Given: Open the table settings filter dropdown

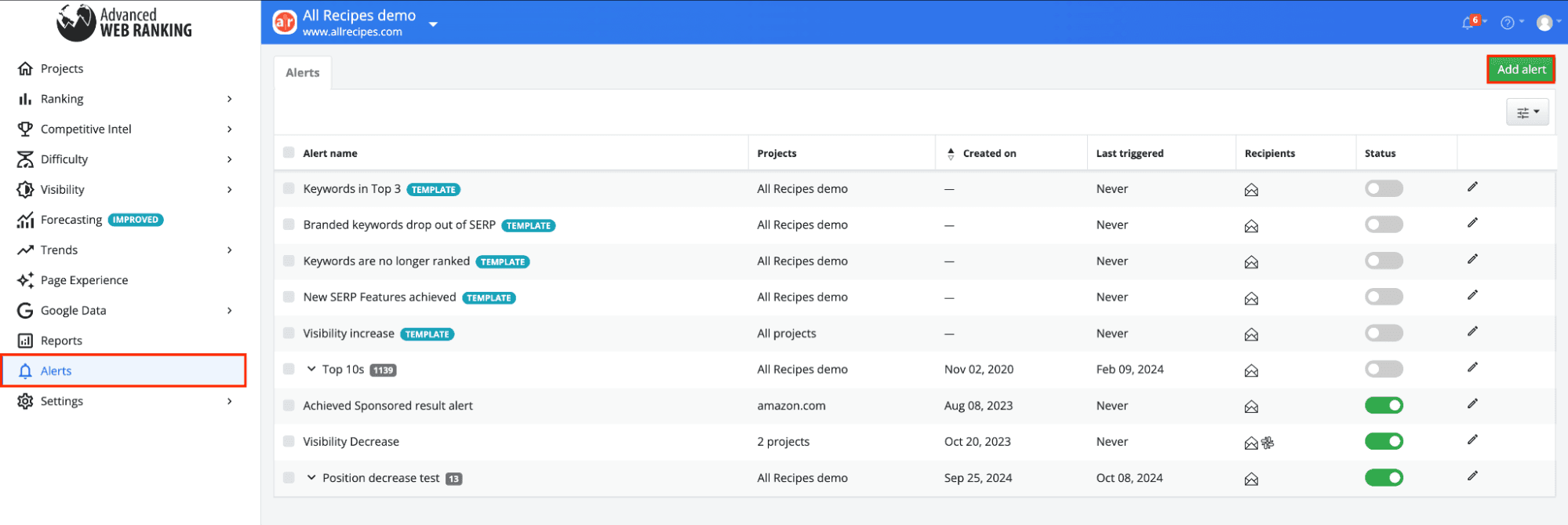Looking at the screenshot, I should pos(1527,112).
